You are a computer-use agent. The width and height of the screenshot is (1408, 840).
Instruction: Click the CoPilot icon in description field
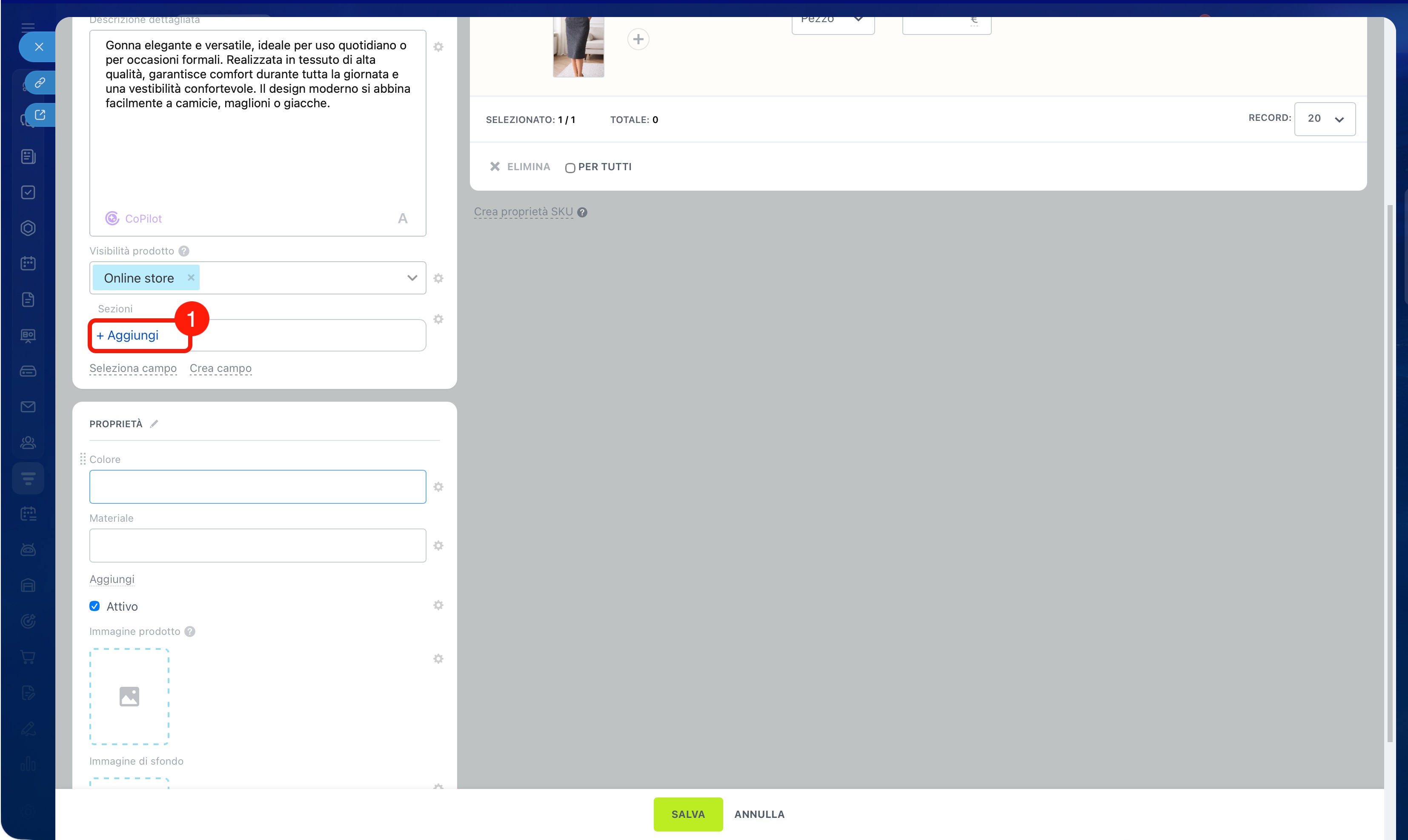tap(112, 218)
